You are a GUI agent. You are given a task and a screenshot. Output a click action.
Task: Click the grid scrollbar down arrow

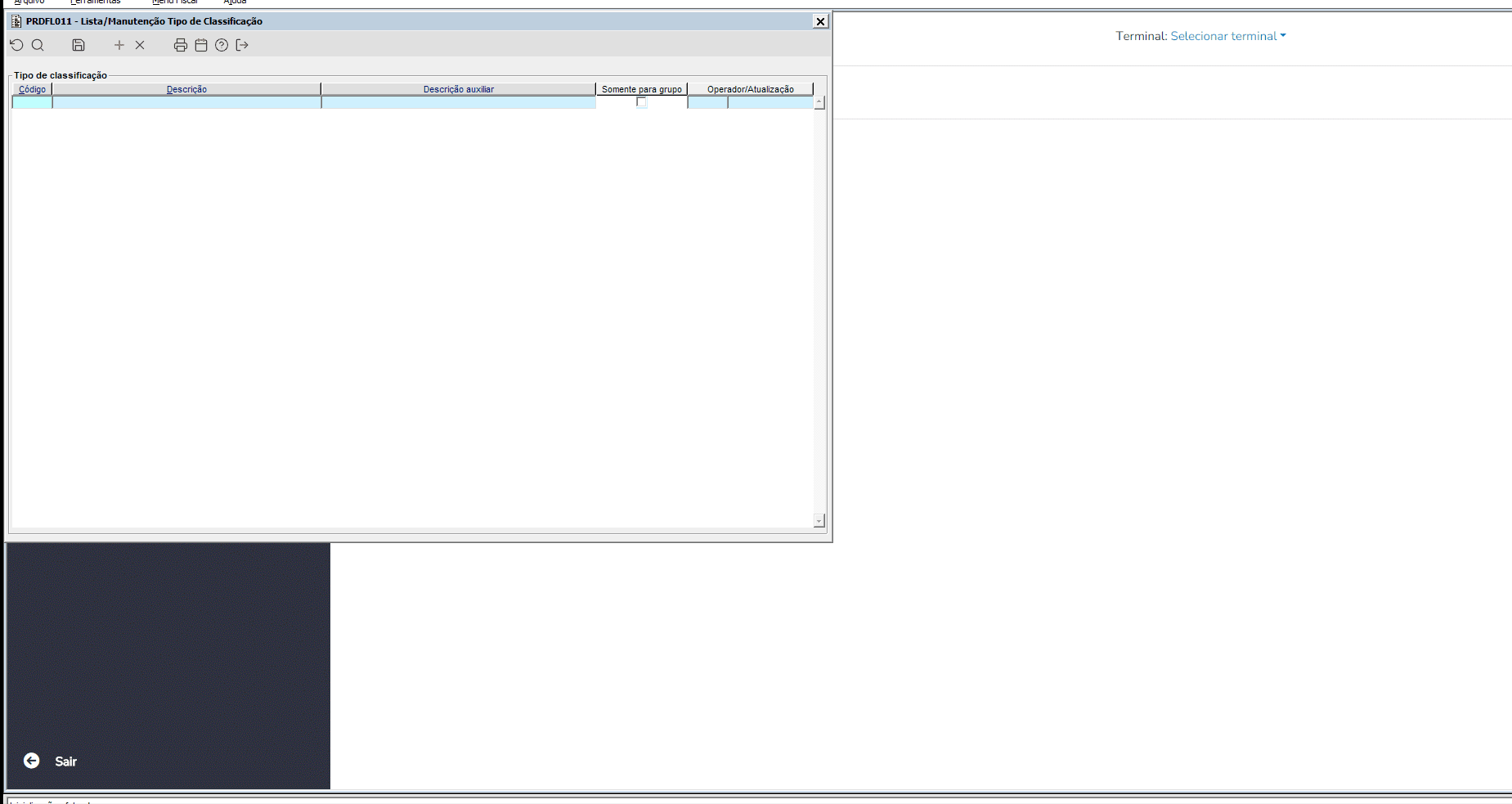[x=819, y=520]
